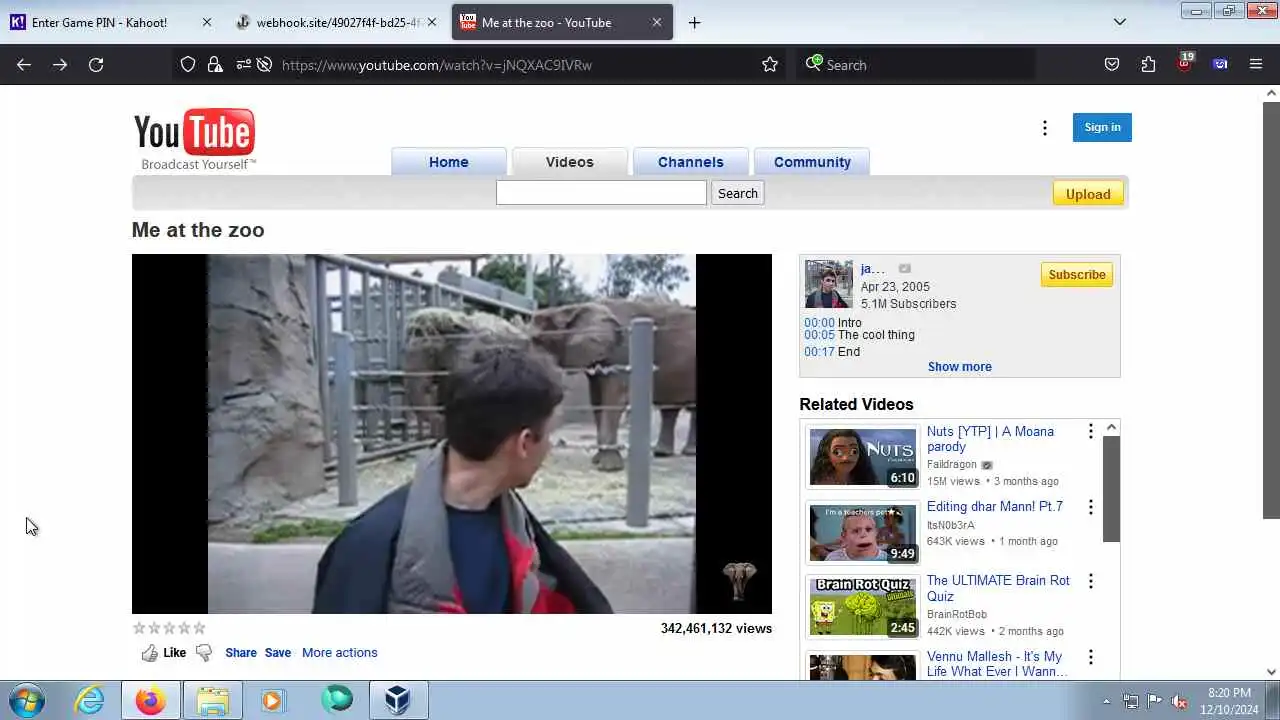The height and width of the screenshot is (720, 1280).
Task: Click the YouTube Broadcast Yourself logo
Action: (x=195, y=139)
